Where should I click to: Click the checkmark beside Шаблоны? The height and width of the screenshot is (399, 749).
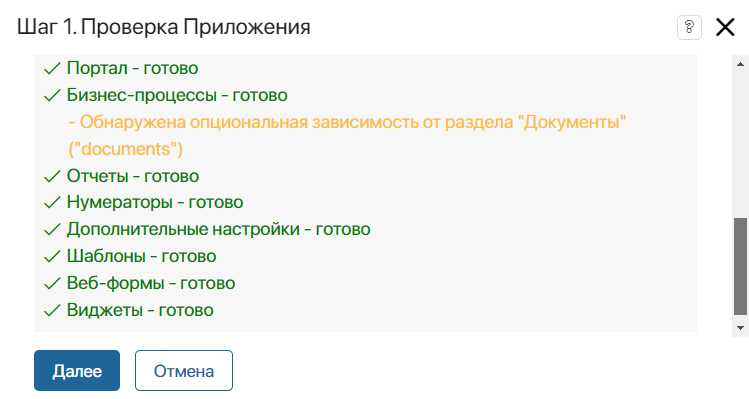52,257
